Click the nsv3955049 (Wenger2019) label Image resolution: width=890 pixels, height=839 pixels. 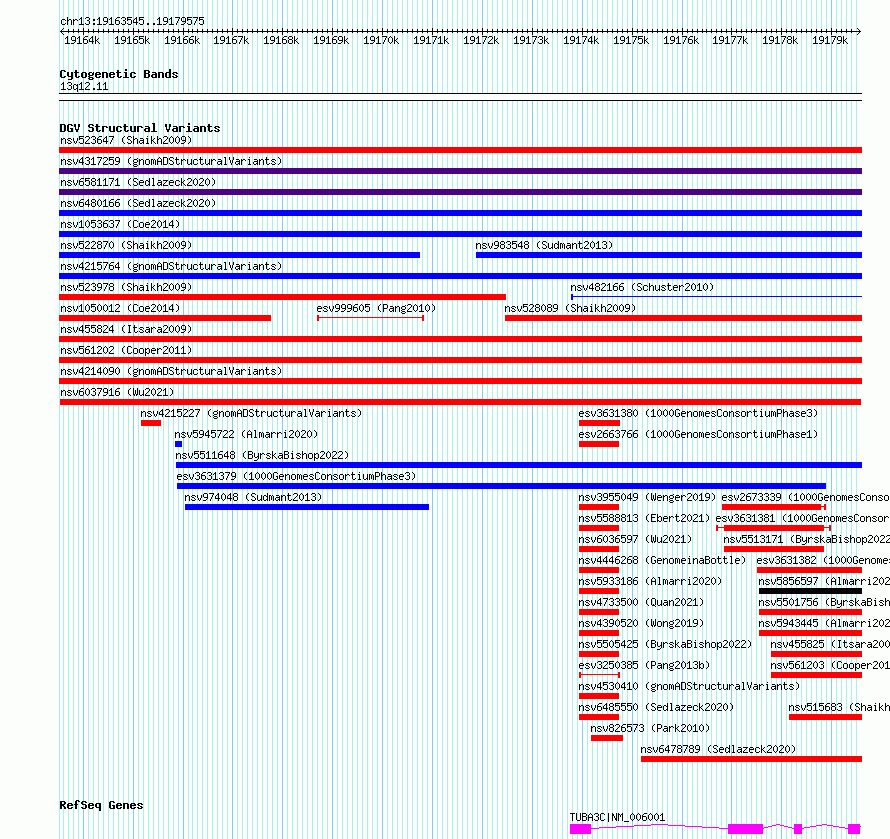[x=647, y=497]
